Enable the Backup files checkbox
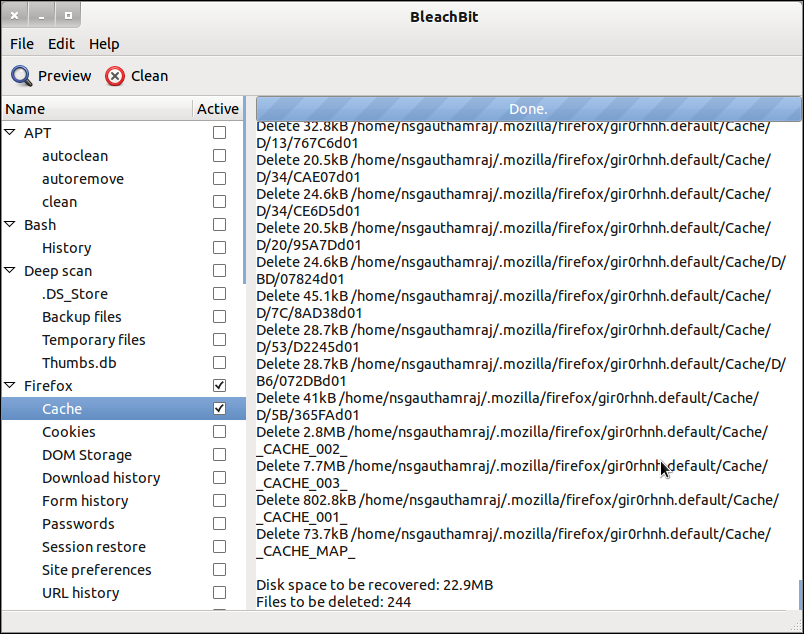This screenshot has height=634, width=804. pos(219,316)
